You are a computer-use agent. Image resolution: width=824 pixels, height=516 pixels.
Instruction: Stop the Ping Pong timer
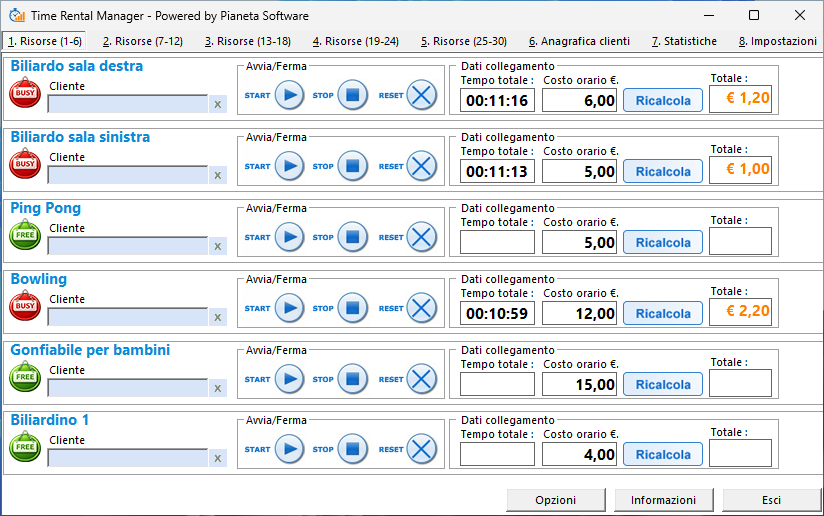coord(352,237)
